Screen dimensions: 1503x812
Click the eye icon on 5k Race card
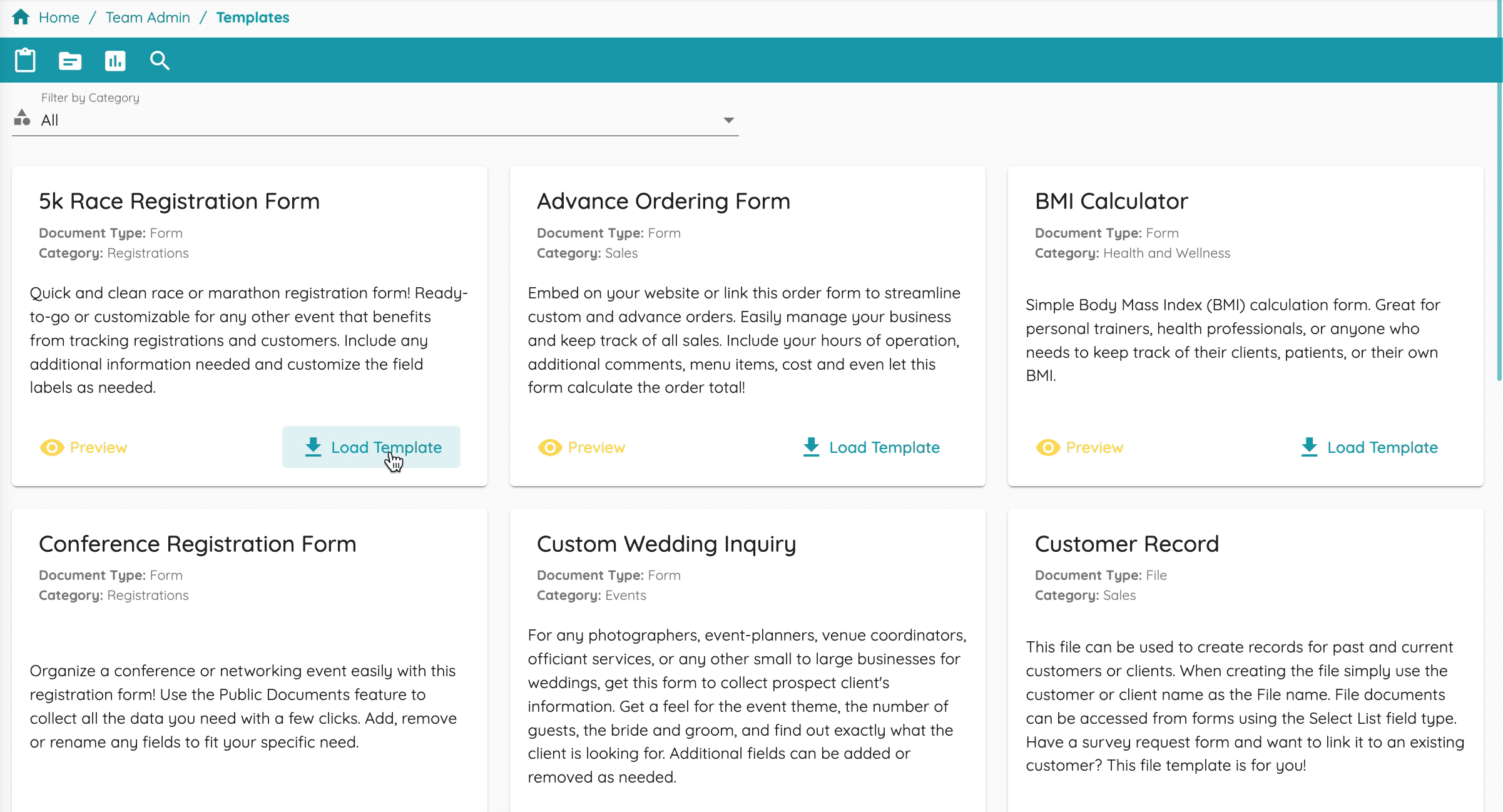click(x=52, y=447)
